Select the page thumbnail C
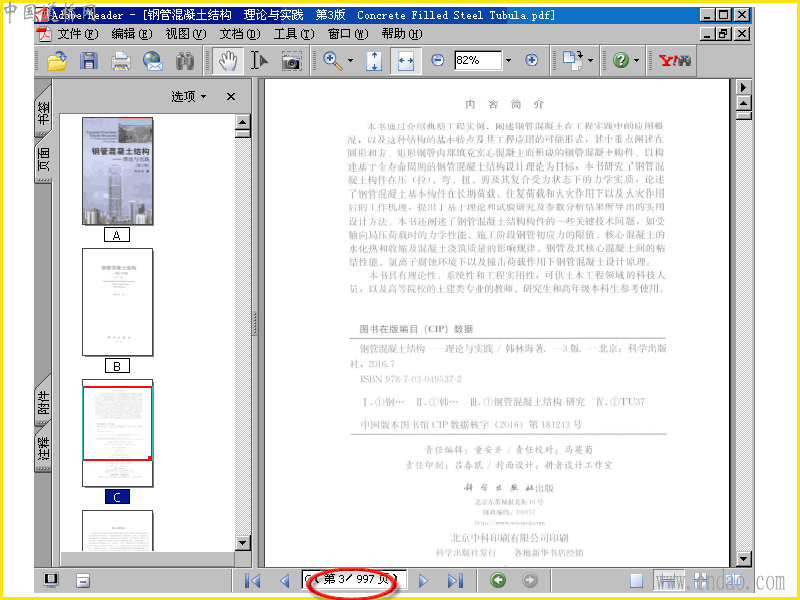Screen dimensions: 800x600 pos(117,433)
